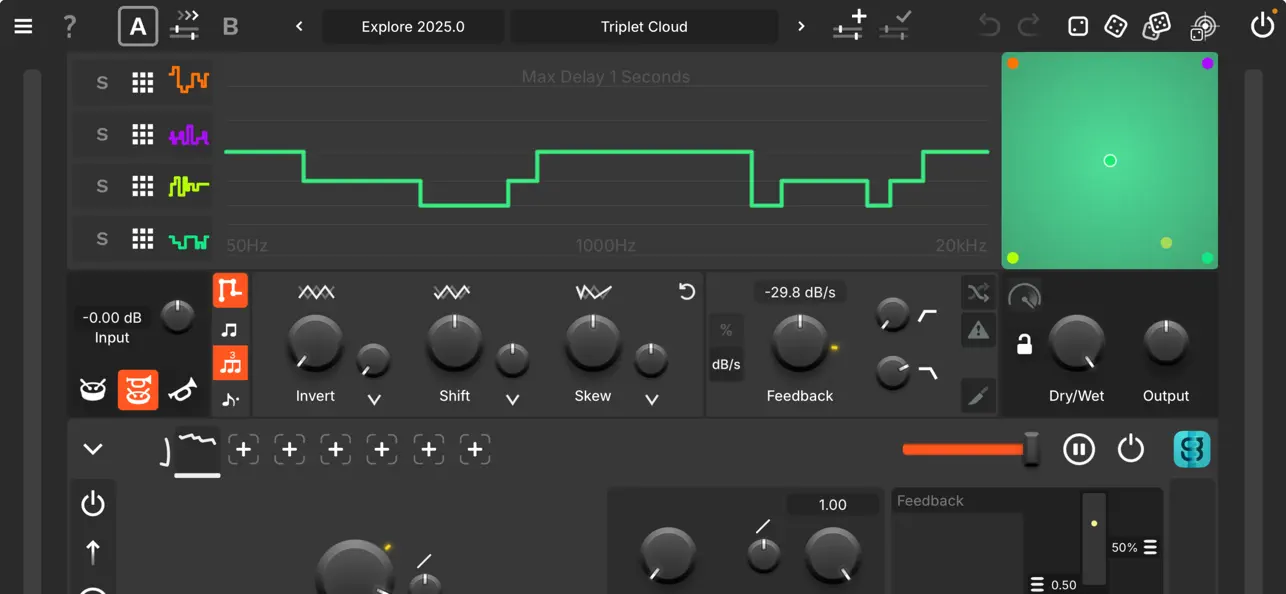Switch feedback units to percent
Screen dimensions: 1286x594
(x=726, y=330)
